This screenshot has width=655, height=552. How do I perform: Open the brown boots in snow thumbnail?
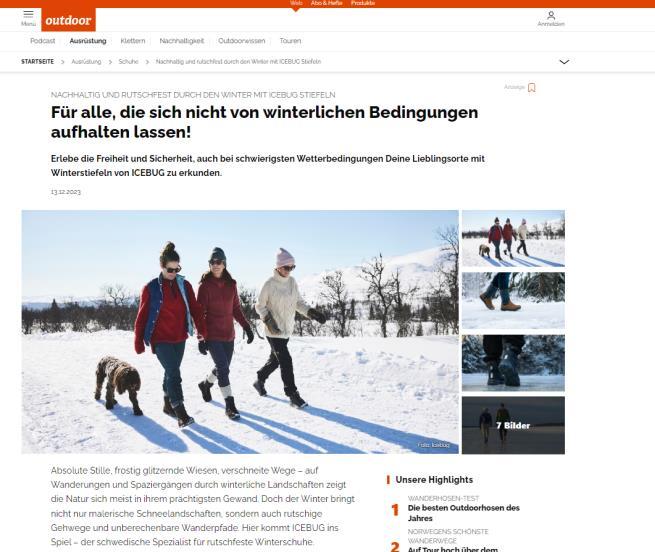[x=513, y=300]
